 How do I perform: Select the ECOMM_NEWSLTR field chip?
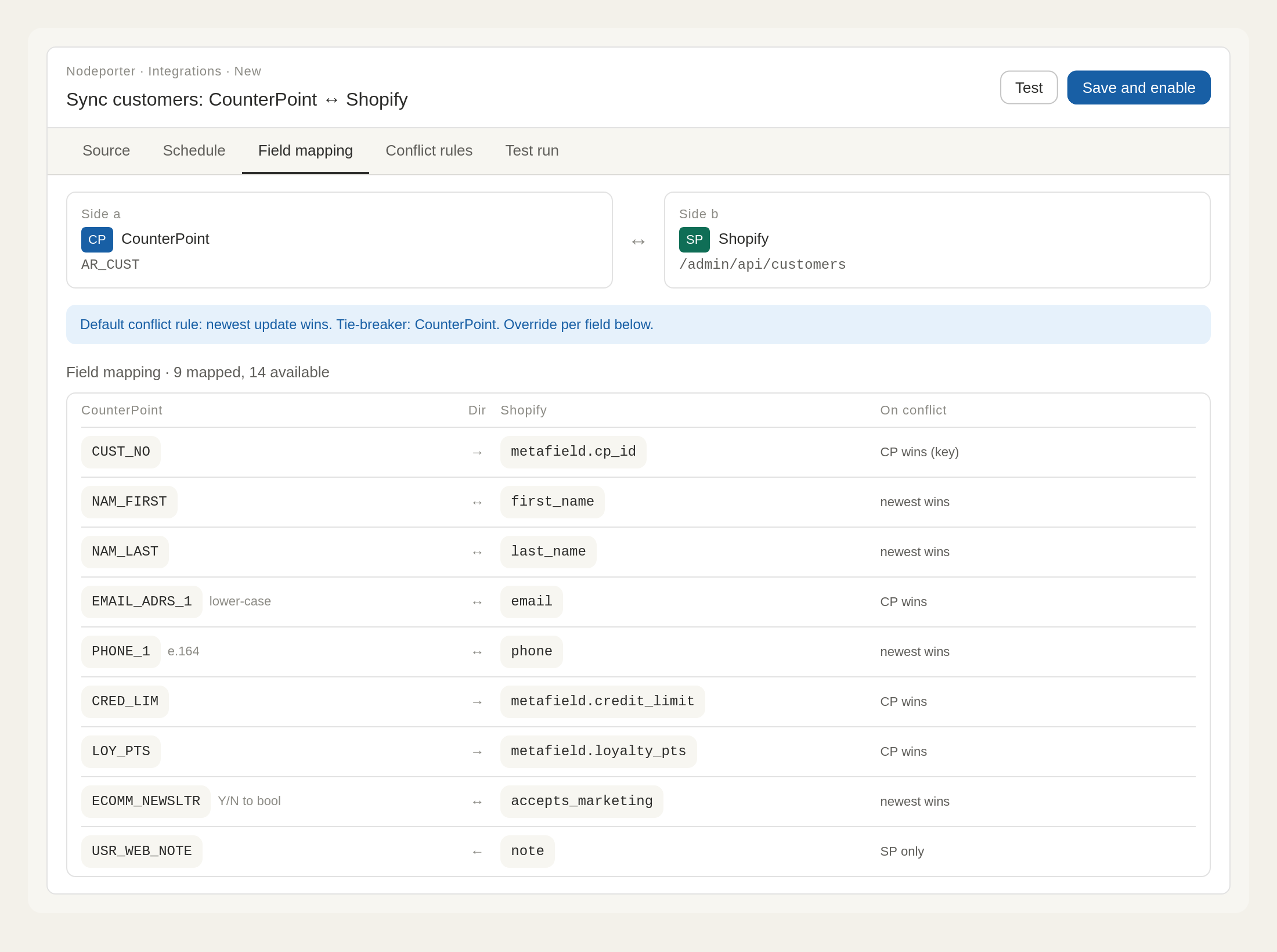[146, 801]
